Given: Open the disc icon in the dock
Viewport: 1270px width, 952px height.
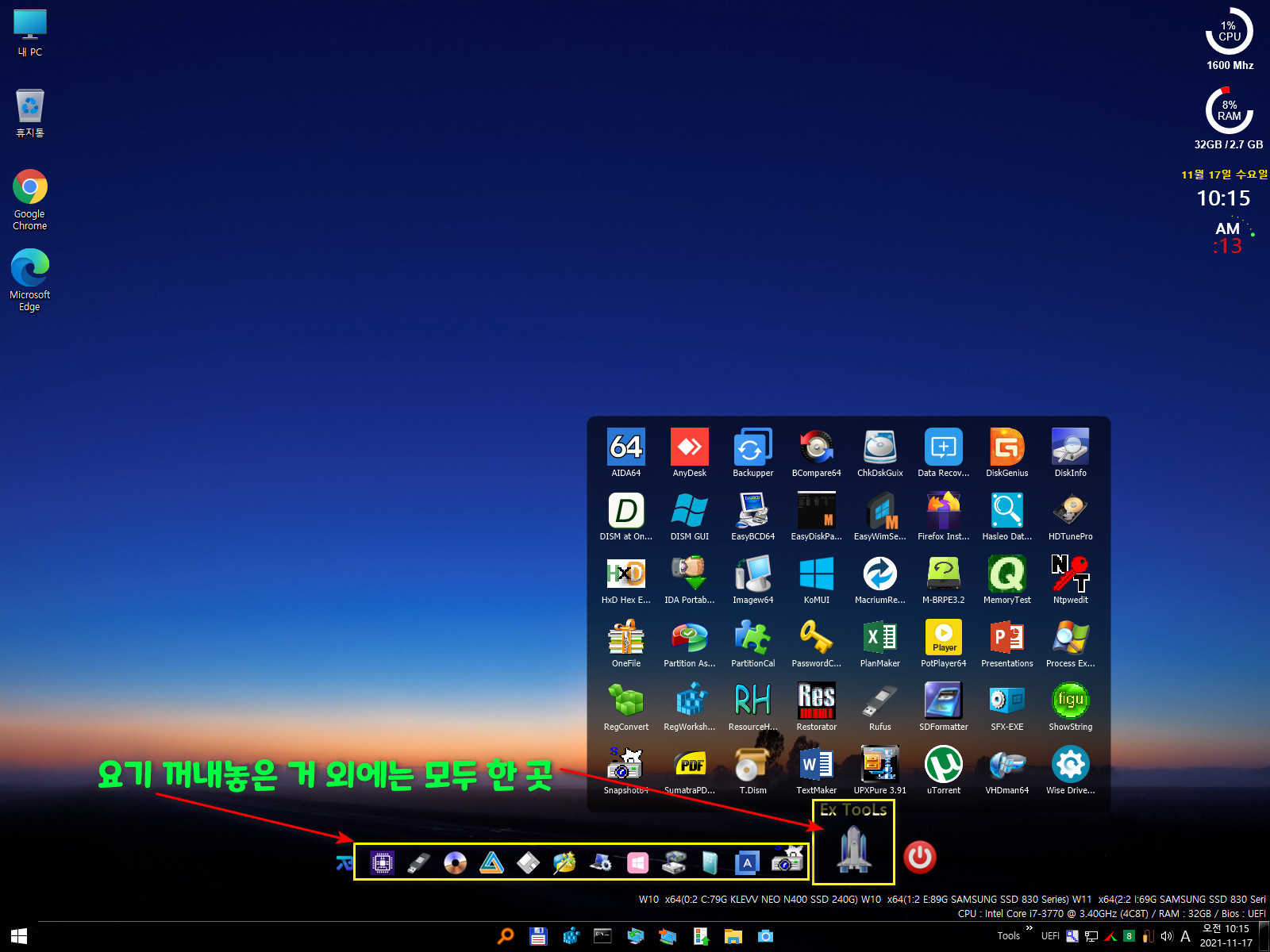Looking at the screenshot, I should coord(455,862).
